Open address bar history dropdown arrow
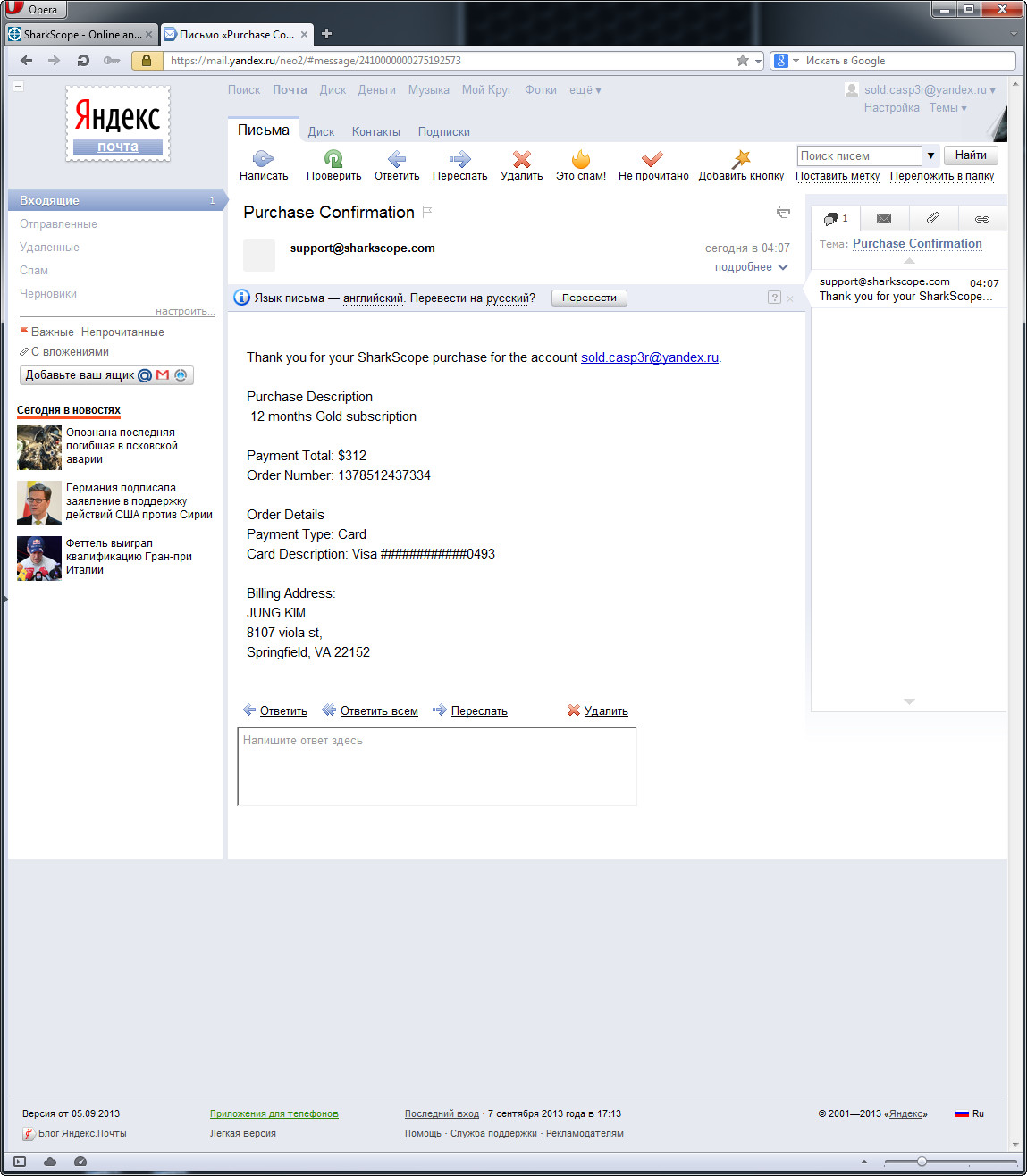 click(x=759, y=61)
